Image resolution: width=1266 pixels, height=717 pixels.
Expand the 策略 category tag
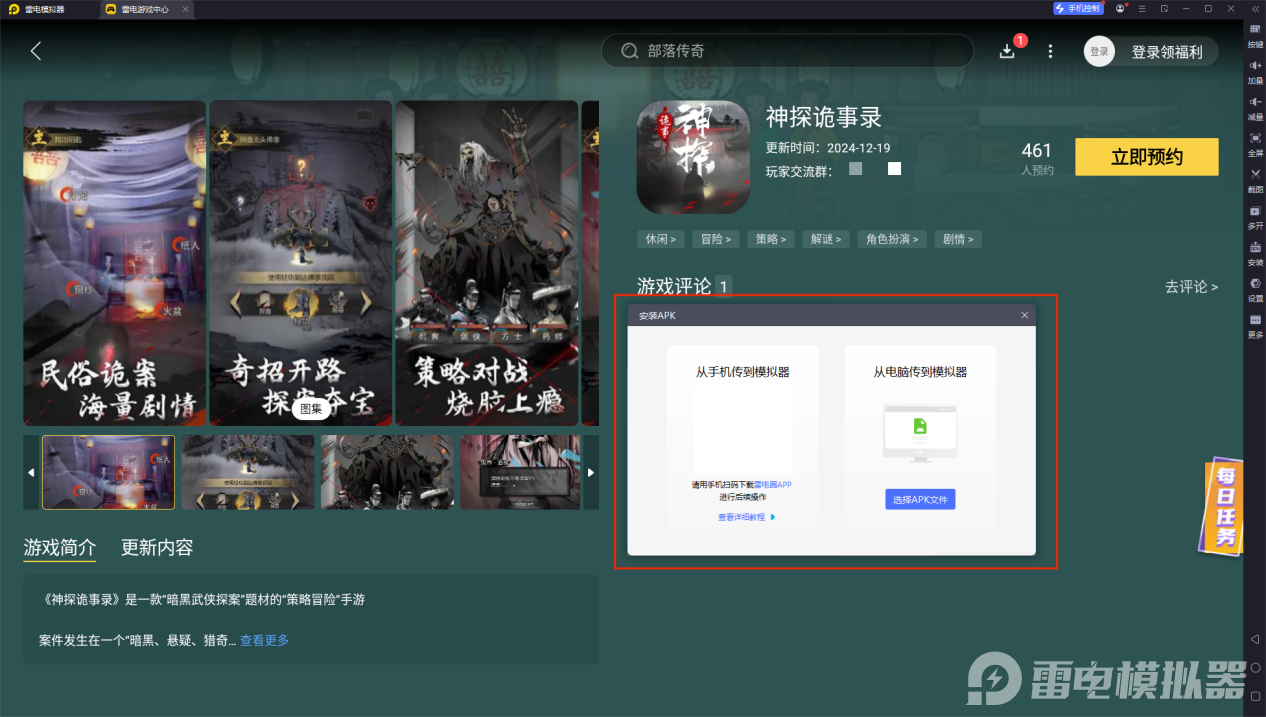[x=770, y=239]
